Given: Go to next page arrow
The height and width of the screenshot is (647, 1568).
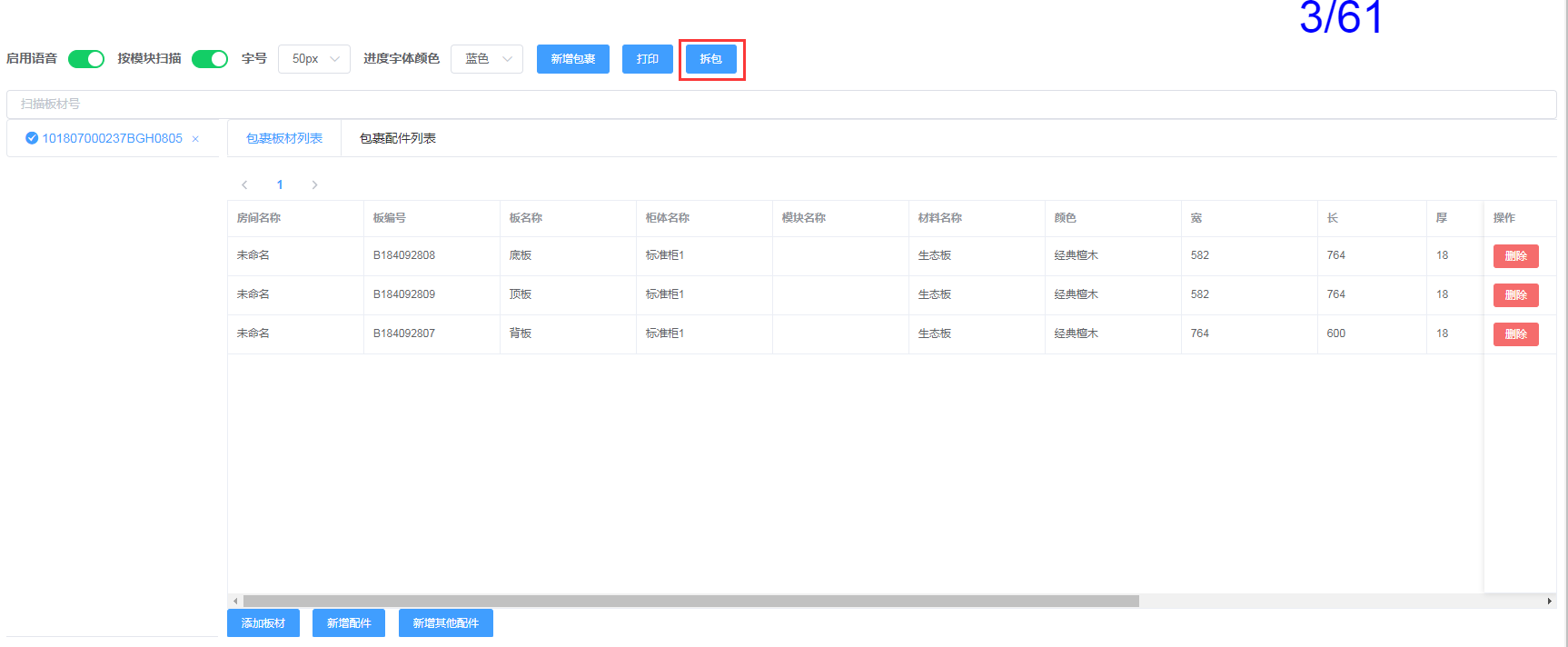Looking at the screenshot, I should click(314, 184).
